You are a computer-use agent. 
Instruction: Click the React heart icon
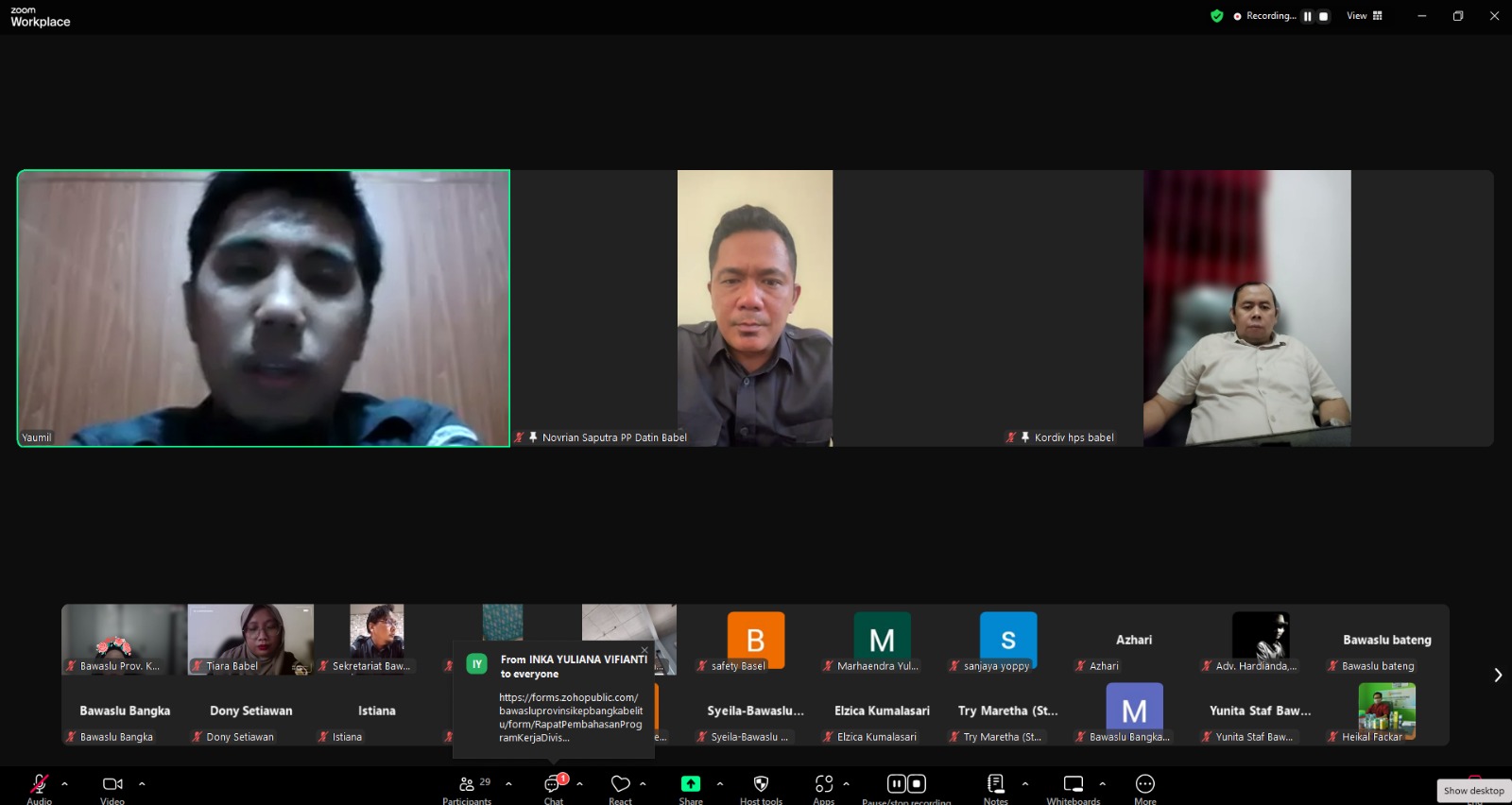(x=620, y=784)
